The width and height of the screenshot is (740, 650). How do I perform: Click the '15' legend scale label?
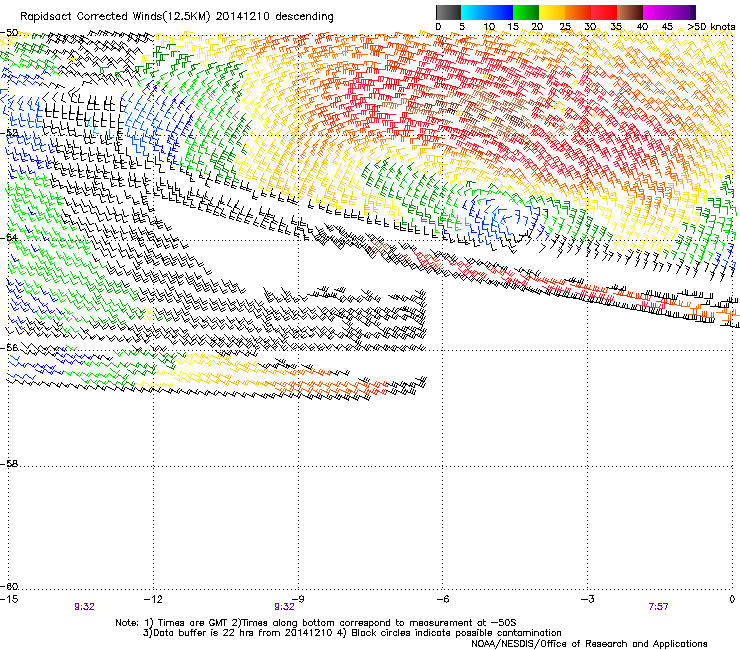pyautogui.click(x=513, y=27)
